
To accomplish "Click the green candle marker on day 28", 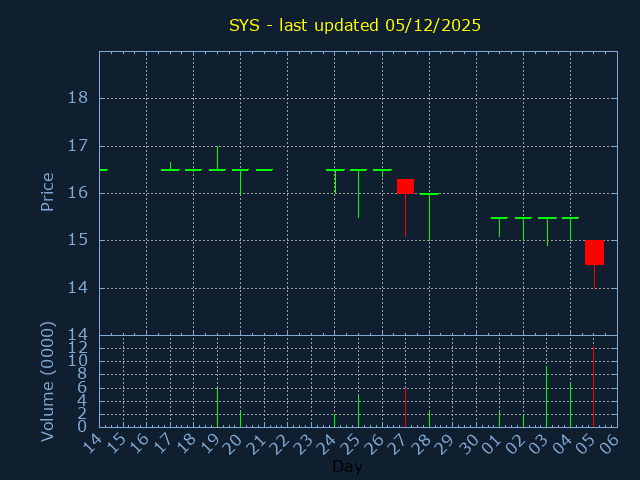I will pos(429,194).
